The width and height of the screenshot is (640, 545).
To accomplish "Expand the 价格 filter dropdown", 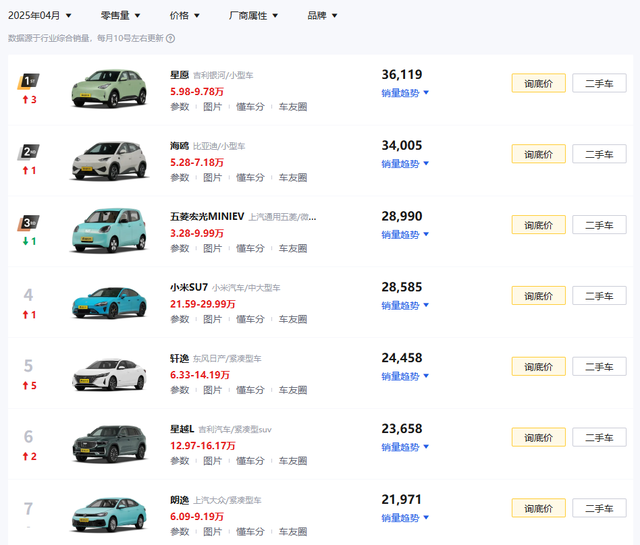I will [185, 16].
